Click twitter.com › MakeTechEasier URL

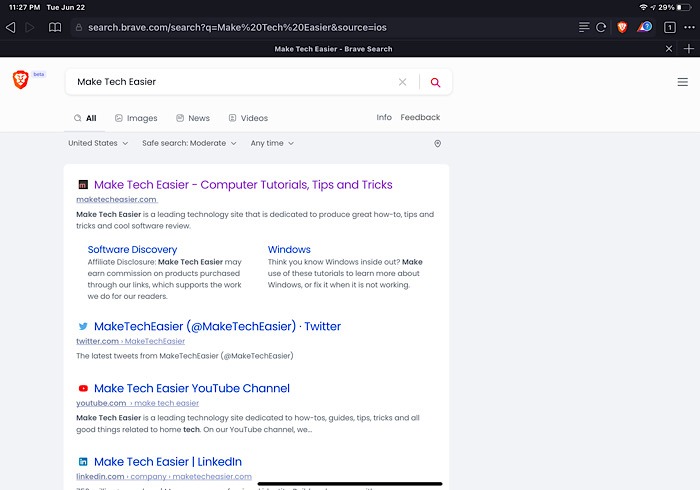click(130, 341)
